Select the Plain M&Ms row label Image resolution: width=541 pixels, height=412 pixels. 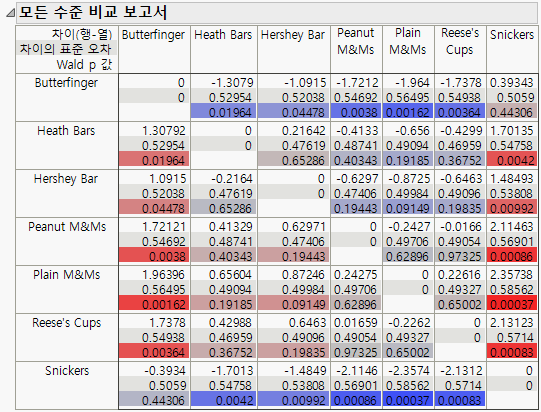coord(67,275)
